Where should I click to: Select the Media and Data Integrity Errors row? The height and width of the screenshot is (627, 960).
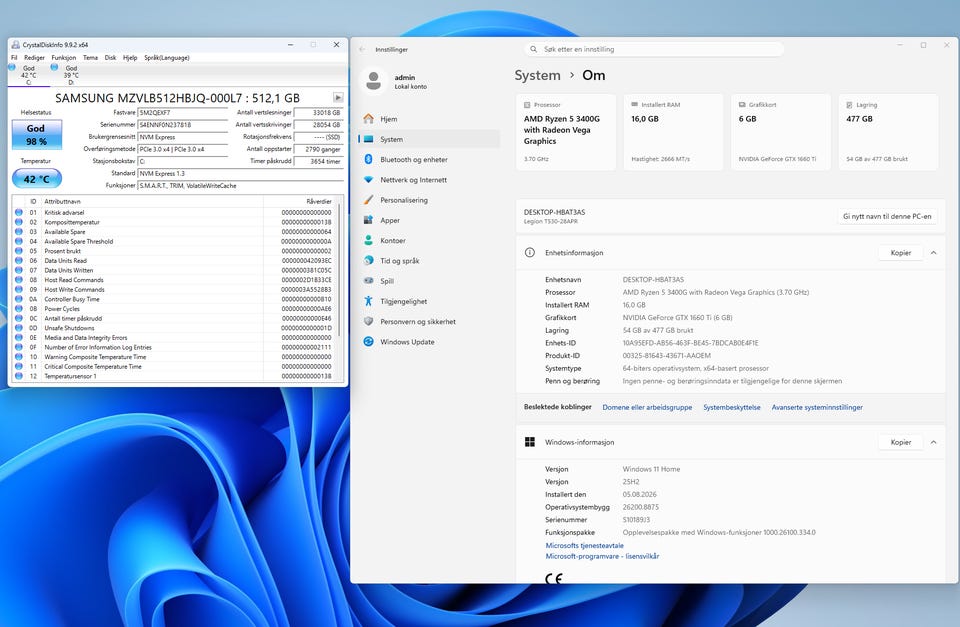(174, 337)
